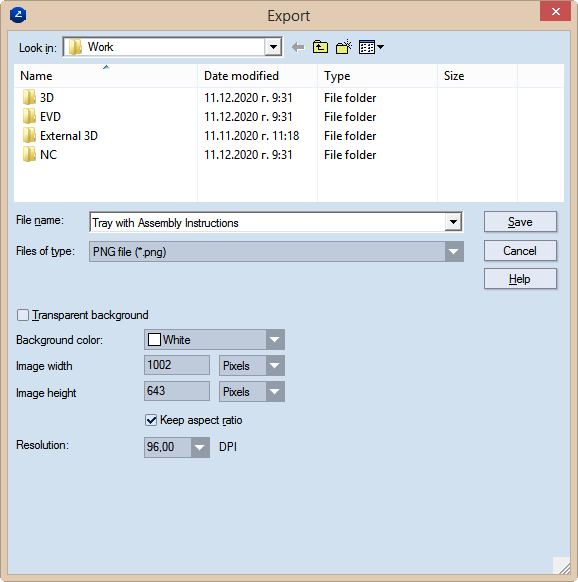Uncheck Keep aspect ratio
Screen dimensions: 578x582
151,420
